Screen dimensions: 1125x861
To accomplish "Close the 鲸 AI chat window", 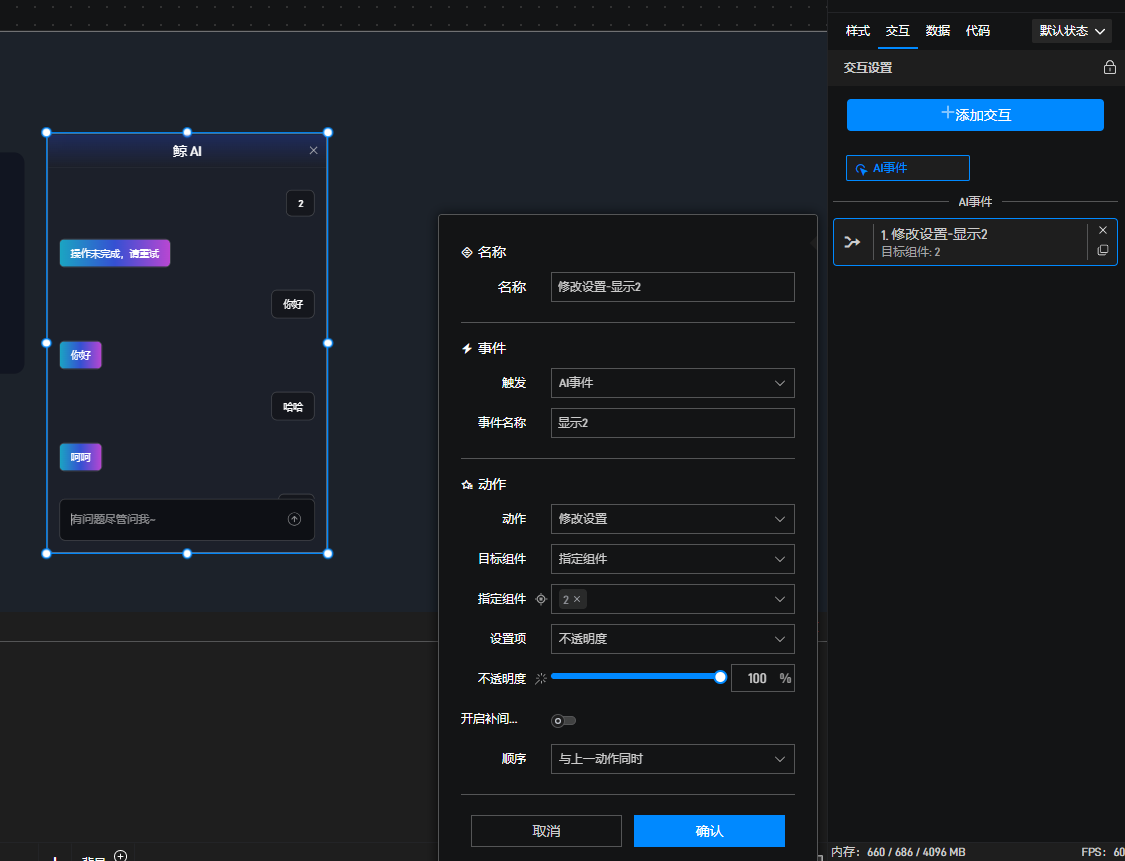I will pos(313,151).
